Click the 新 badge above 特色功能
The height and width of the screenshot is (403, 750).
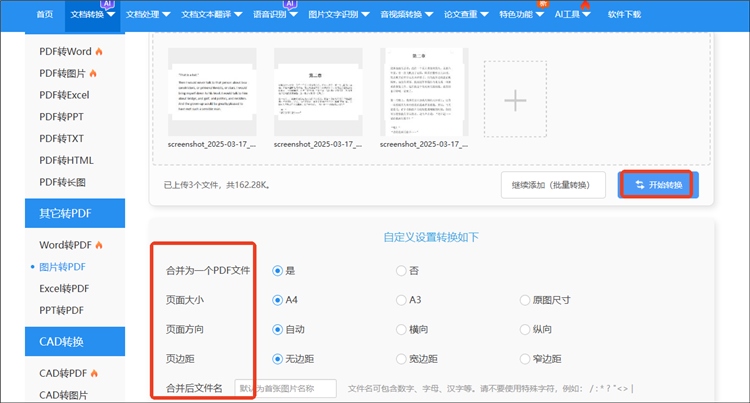543,3
